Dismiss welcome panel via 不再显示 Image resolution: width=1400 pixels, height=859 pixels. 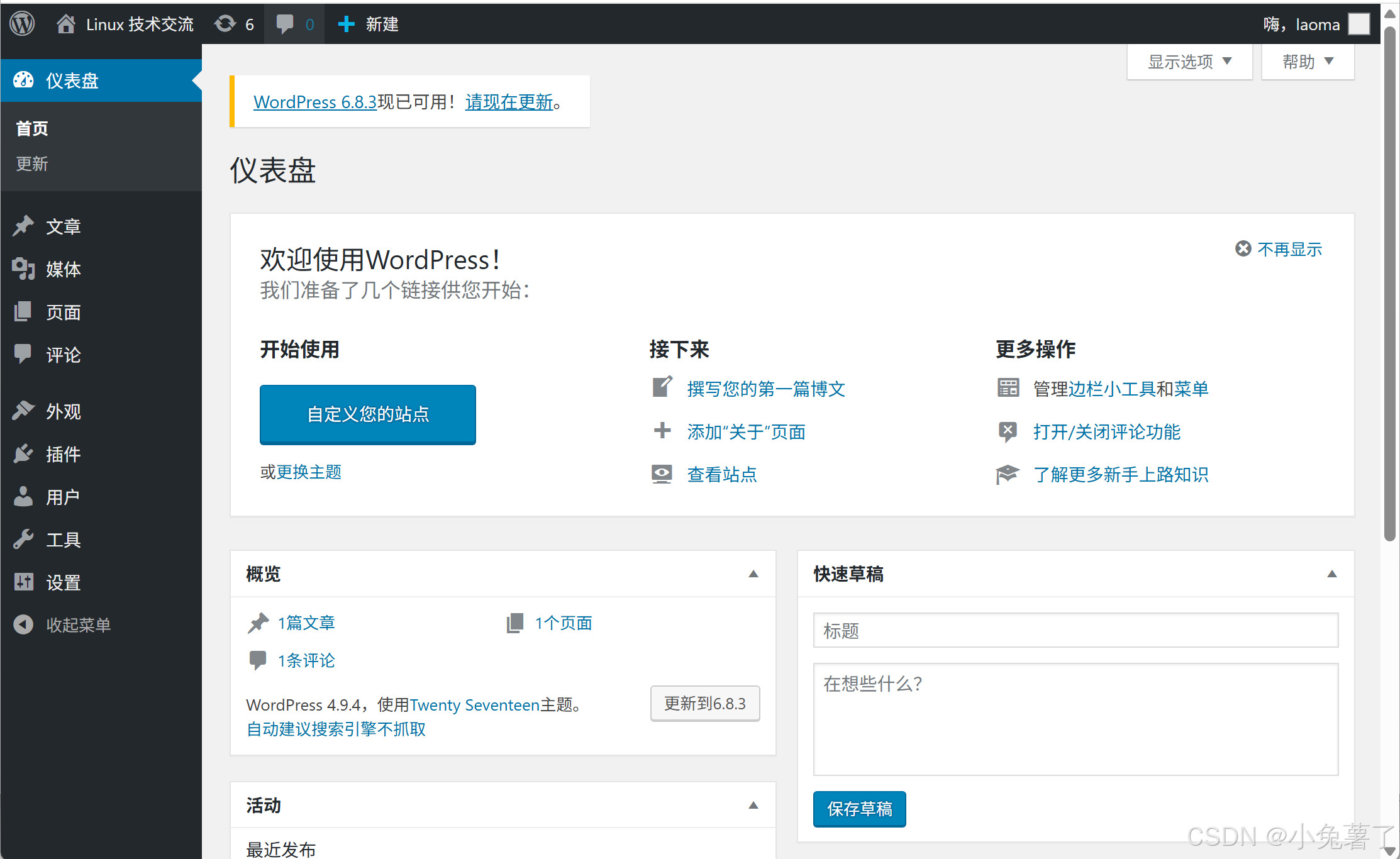[x=1288, y=249]
